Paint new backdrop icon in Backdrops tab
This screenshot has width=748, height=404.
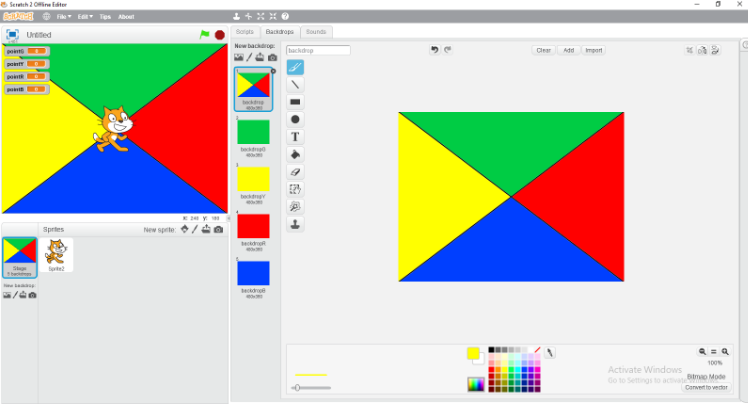point(249,57)
